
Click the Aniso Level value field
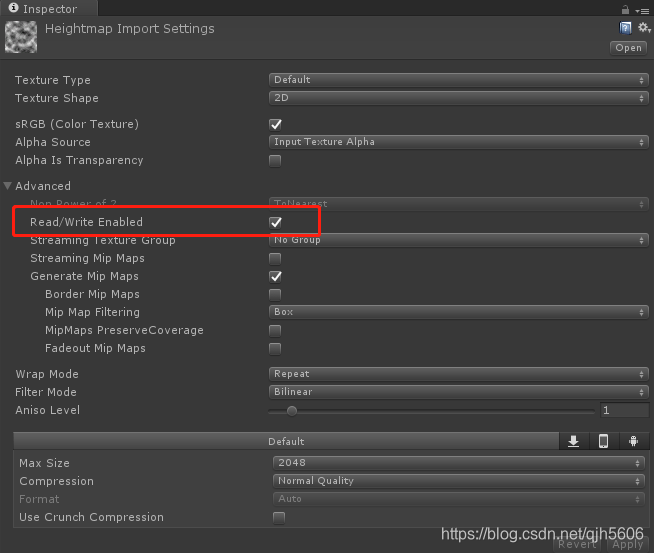click(624, 410)
